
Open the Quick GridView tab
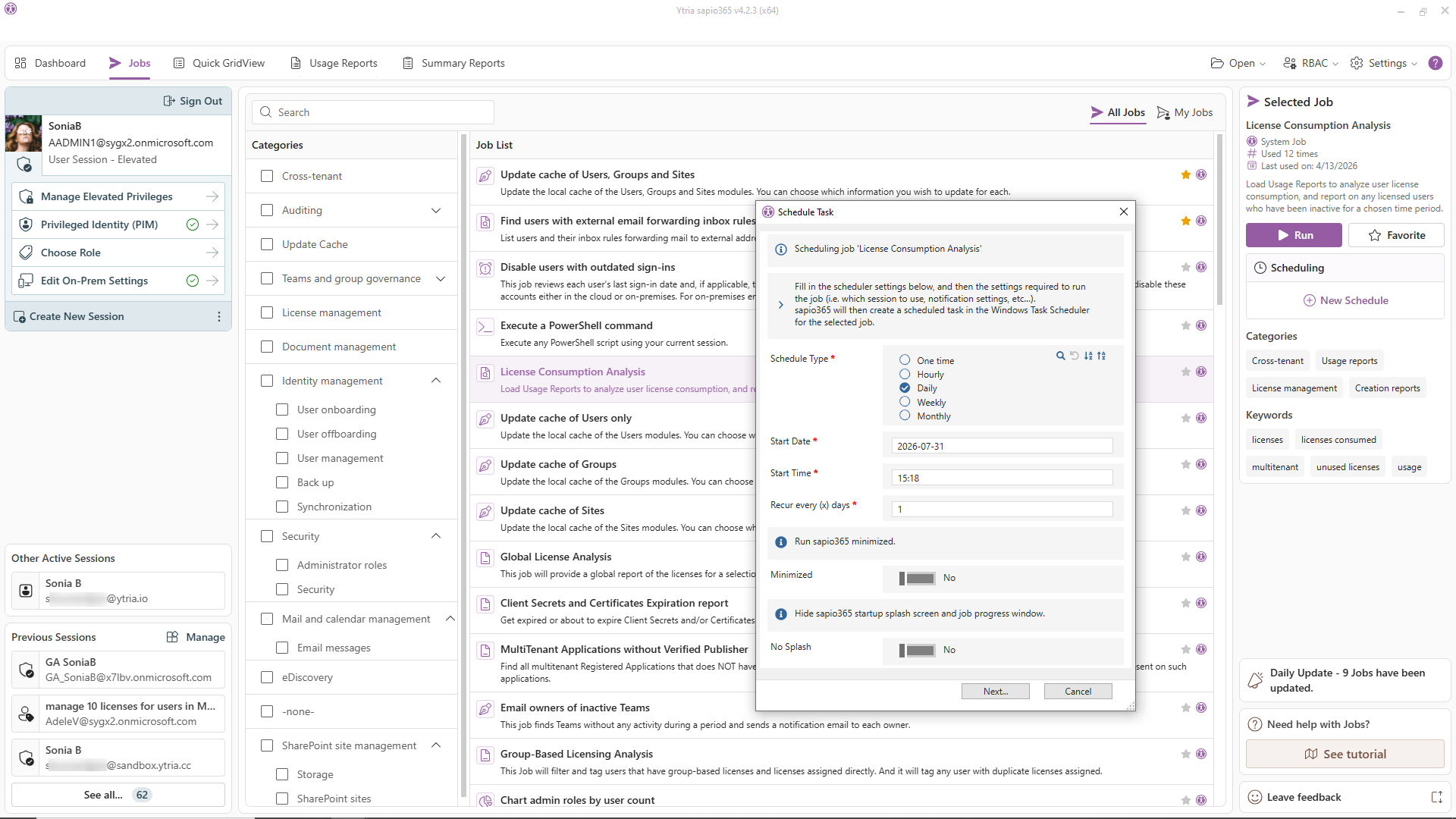(219, 63)
